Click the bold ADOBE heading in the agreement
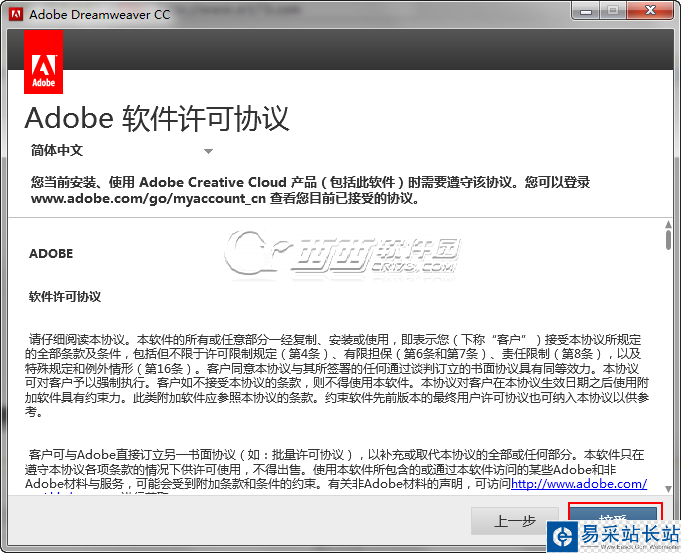Screen dimensions: 681x553 click(51, 253)
